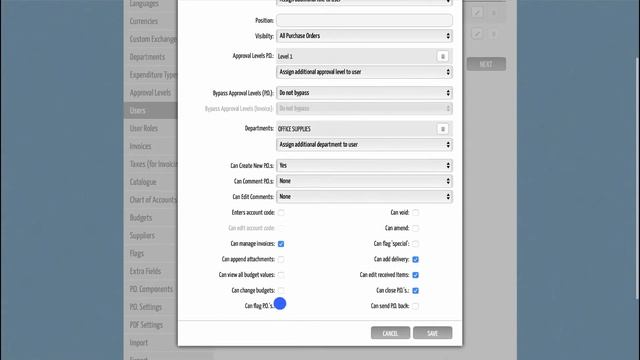Remove OFFICE SUPPLIES department trash icon
This screenshot has height=360, width=640.
click(442, 129)
